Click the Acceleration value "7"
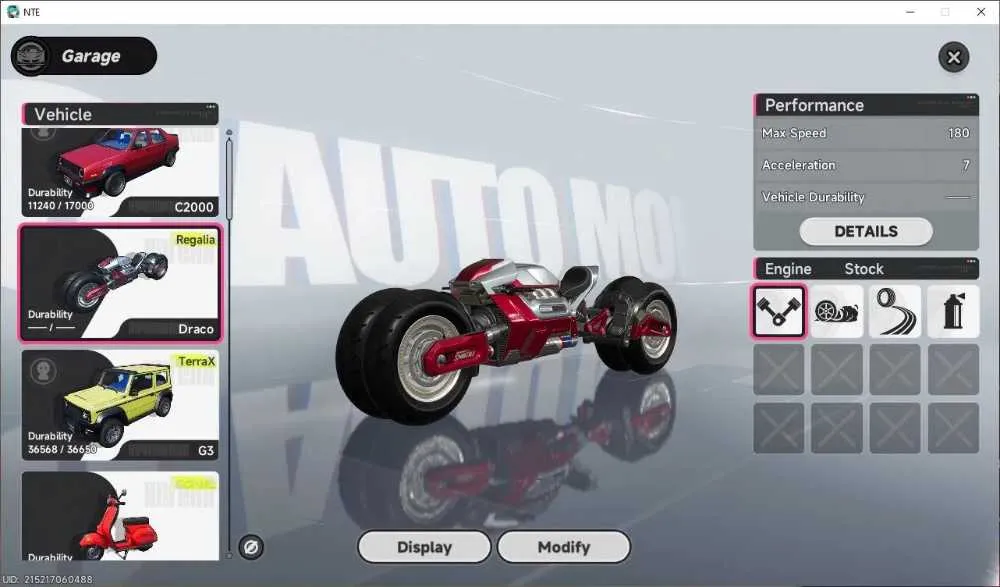Viewport: 1000px width, 587px height. pos(966,165)
